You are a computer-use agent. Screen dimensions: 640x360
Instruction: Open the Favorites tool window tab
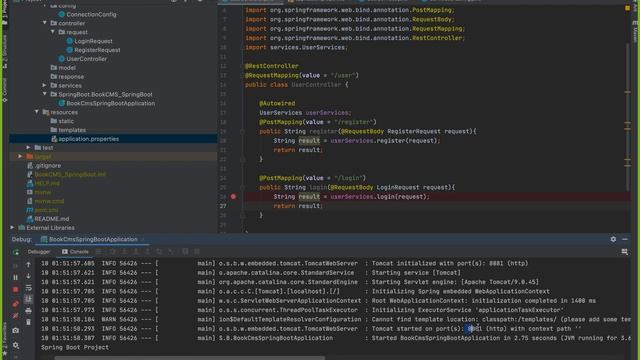click(x=4, y=339)
